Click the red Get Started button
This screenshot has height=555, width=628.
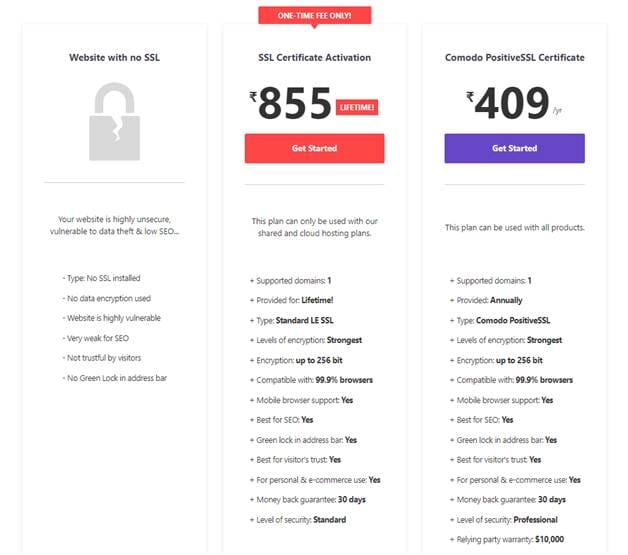314,148
